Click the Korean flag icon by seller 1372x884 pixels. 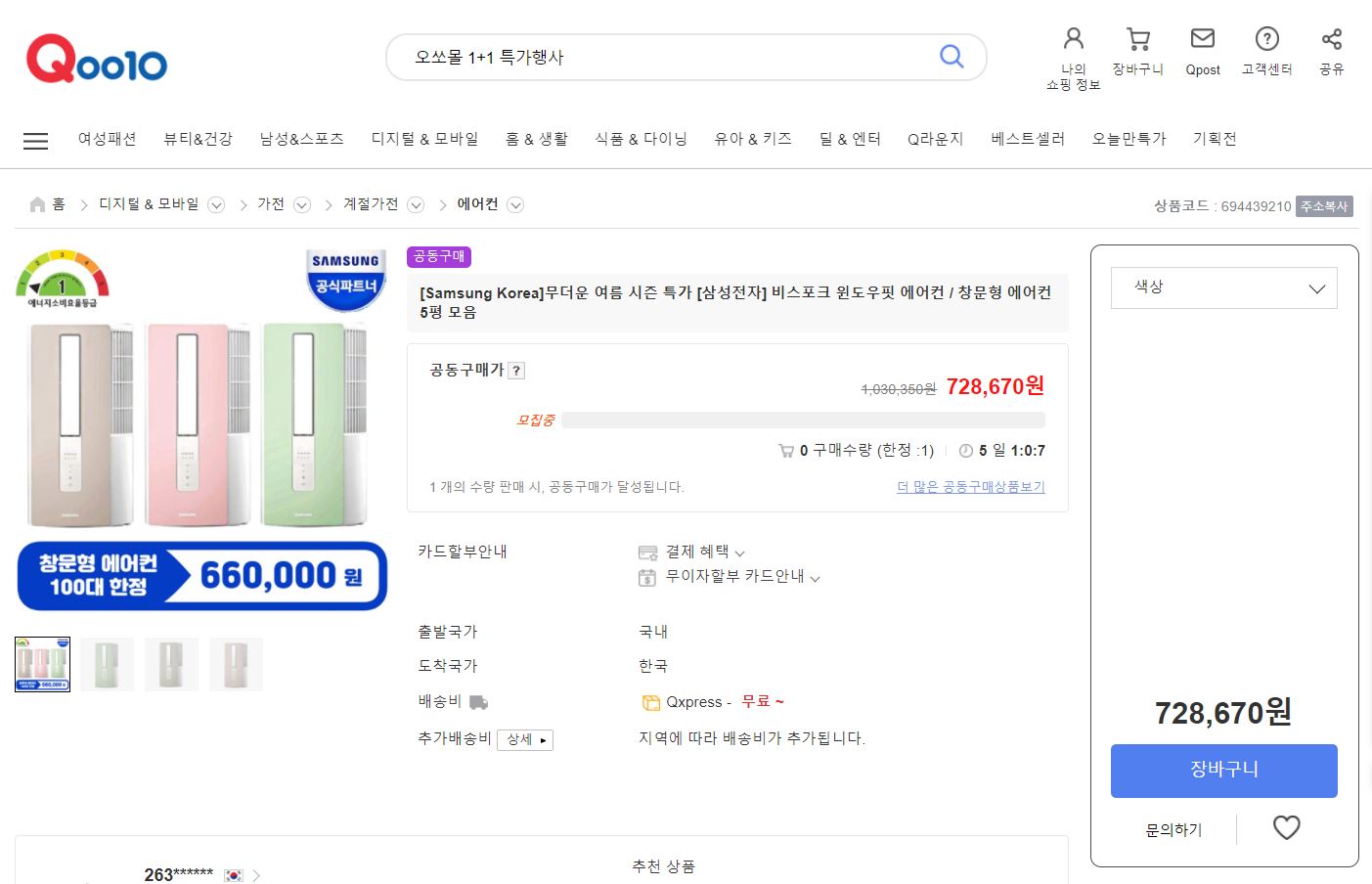[x=233, y=875]
